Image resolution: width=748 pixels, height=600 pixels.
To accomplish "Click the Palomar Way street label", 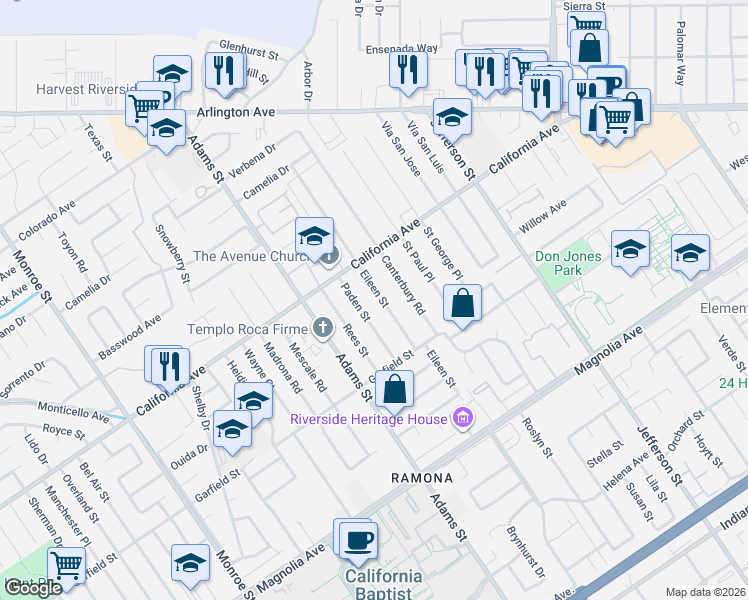I will point(681,53).
